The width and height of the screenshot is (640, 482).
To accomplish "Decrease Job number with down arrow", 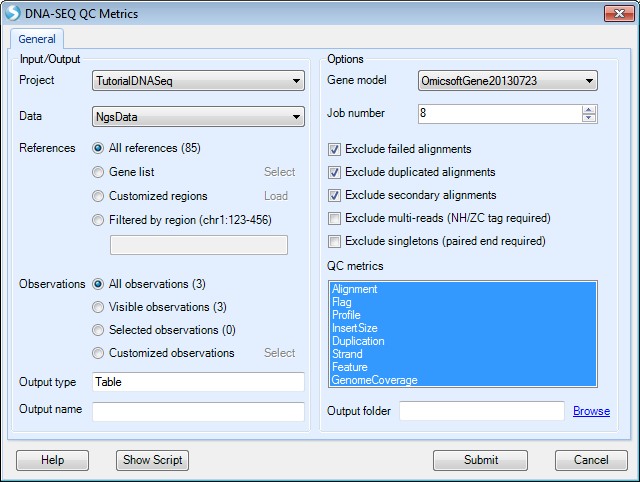I will click(x=589, y=118).
